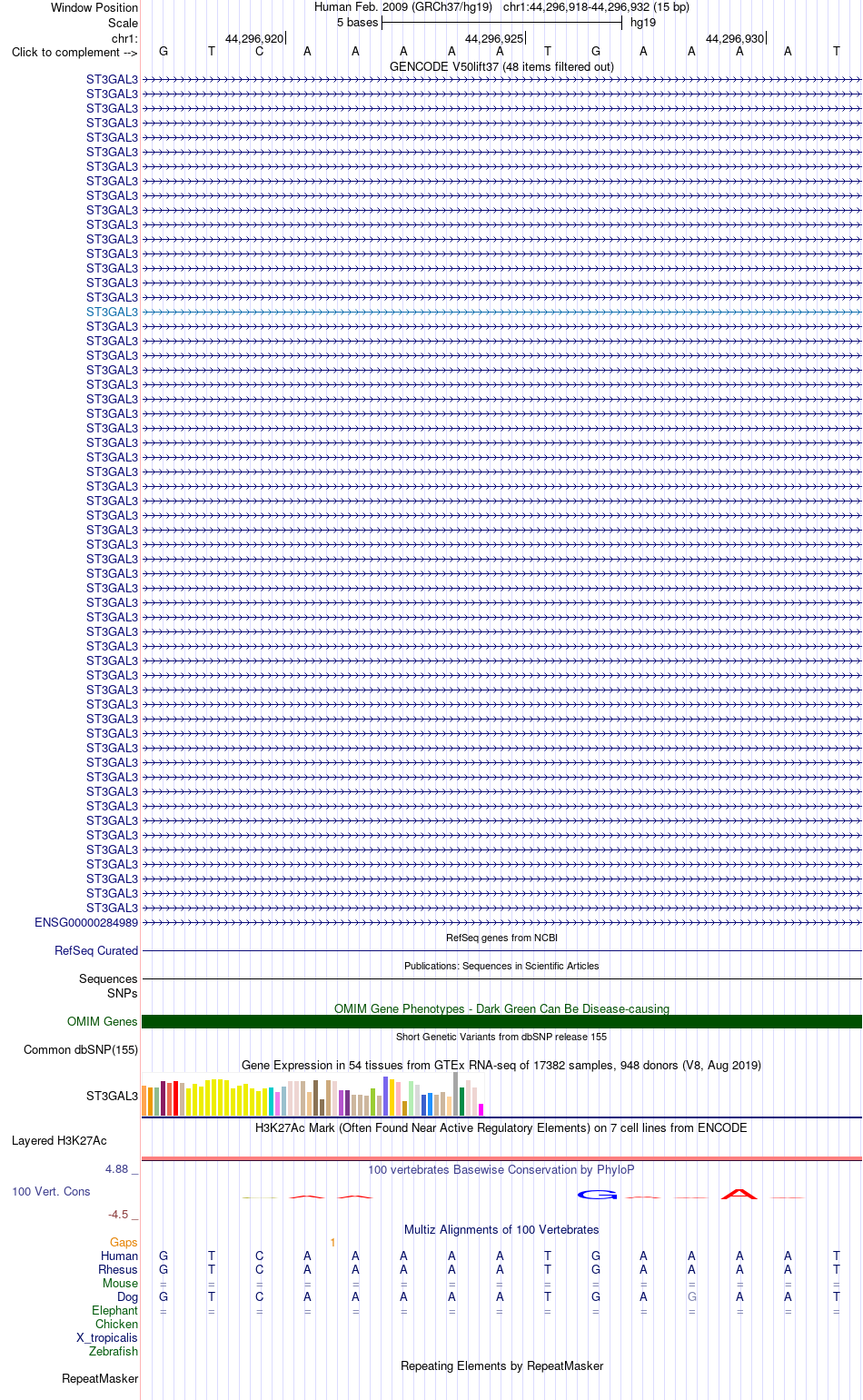Click the 'X_tropicalis' alignment row label

point(107,1337)
